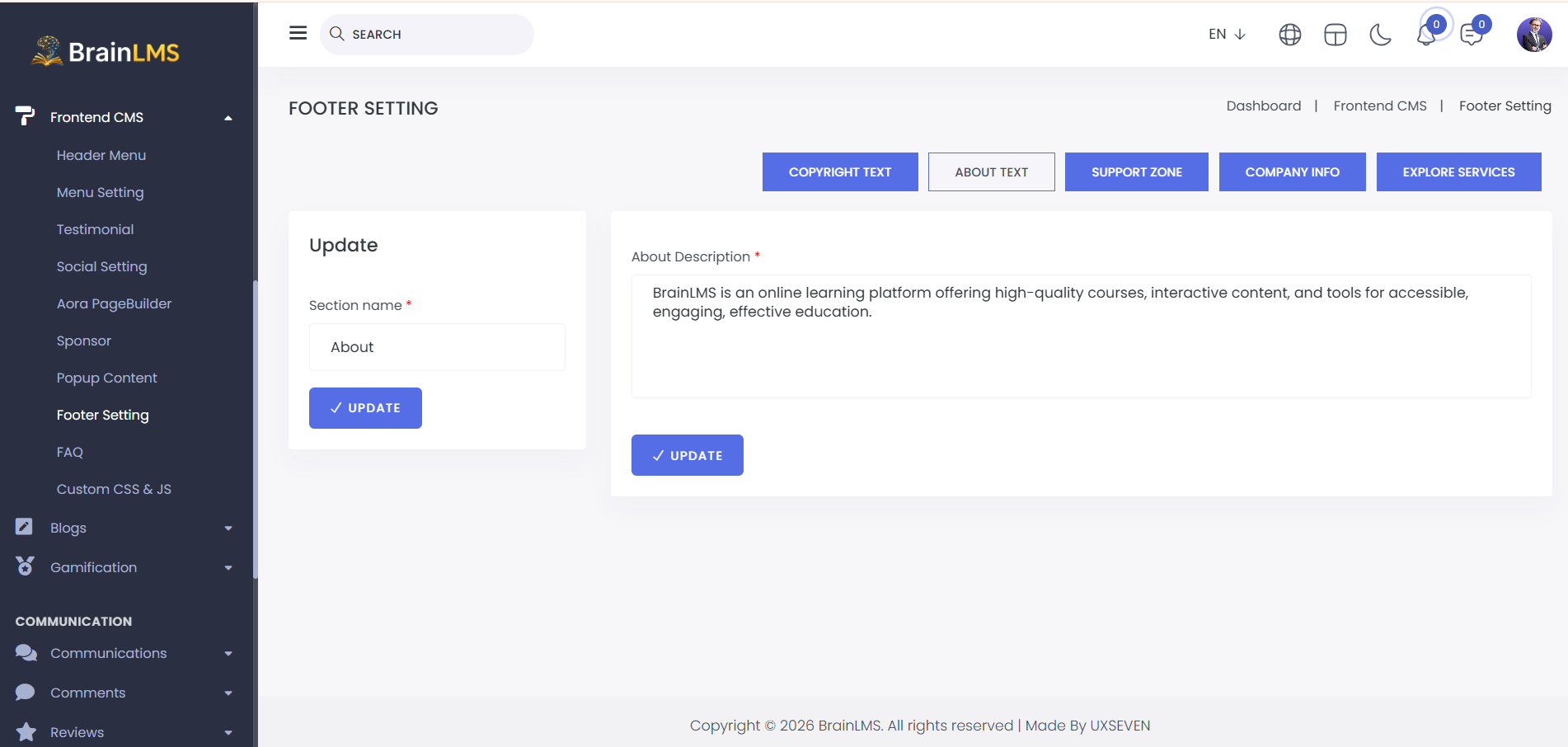Switch to Explore Services tab

click(1458, 171)
